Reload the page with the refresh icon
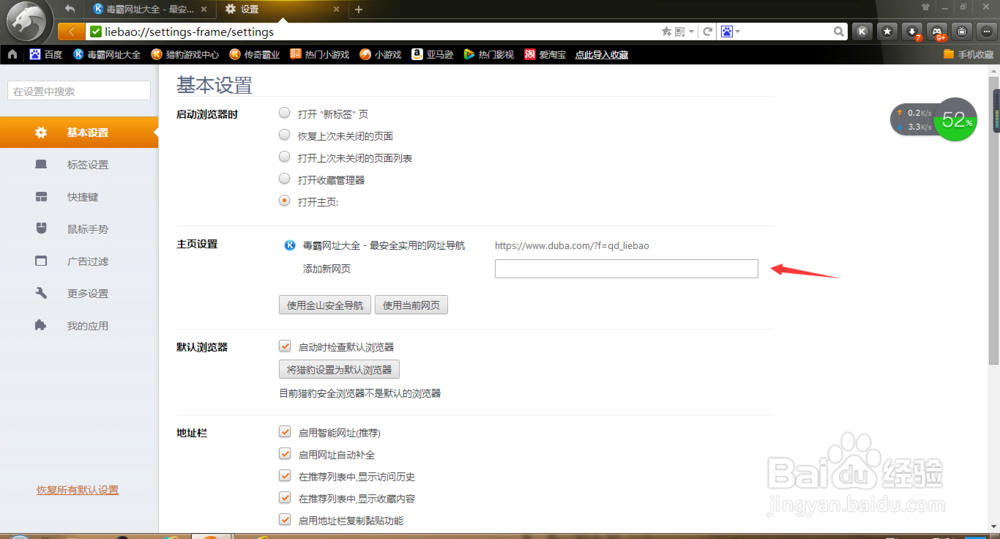1000x539 pixels. (707, 31)
